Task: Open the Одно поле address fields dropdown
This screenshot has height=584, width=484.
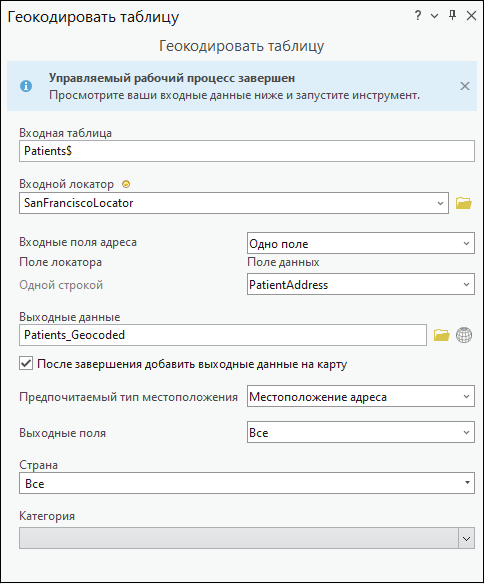Action: click(466, 244)
